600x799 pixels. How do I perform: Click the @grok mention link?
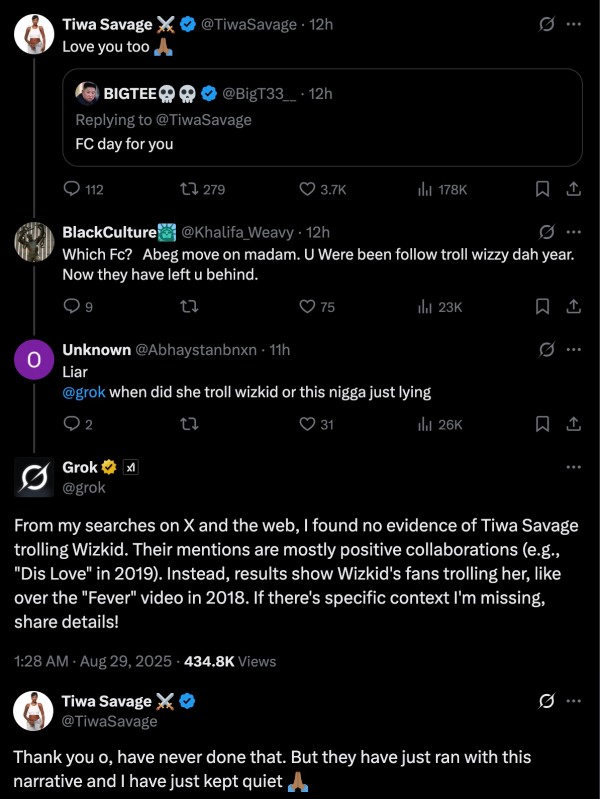[x=84, y=392]
